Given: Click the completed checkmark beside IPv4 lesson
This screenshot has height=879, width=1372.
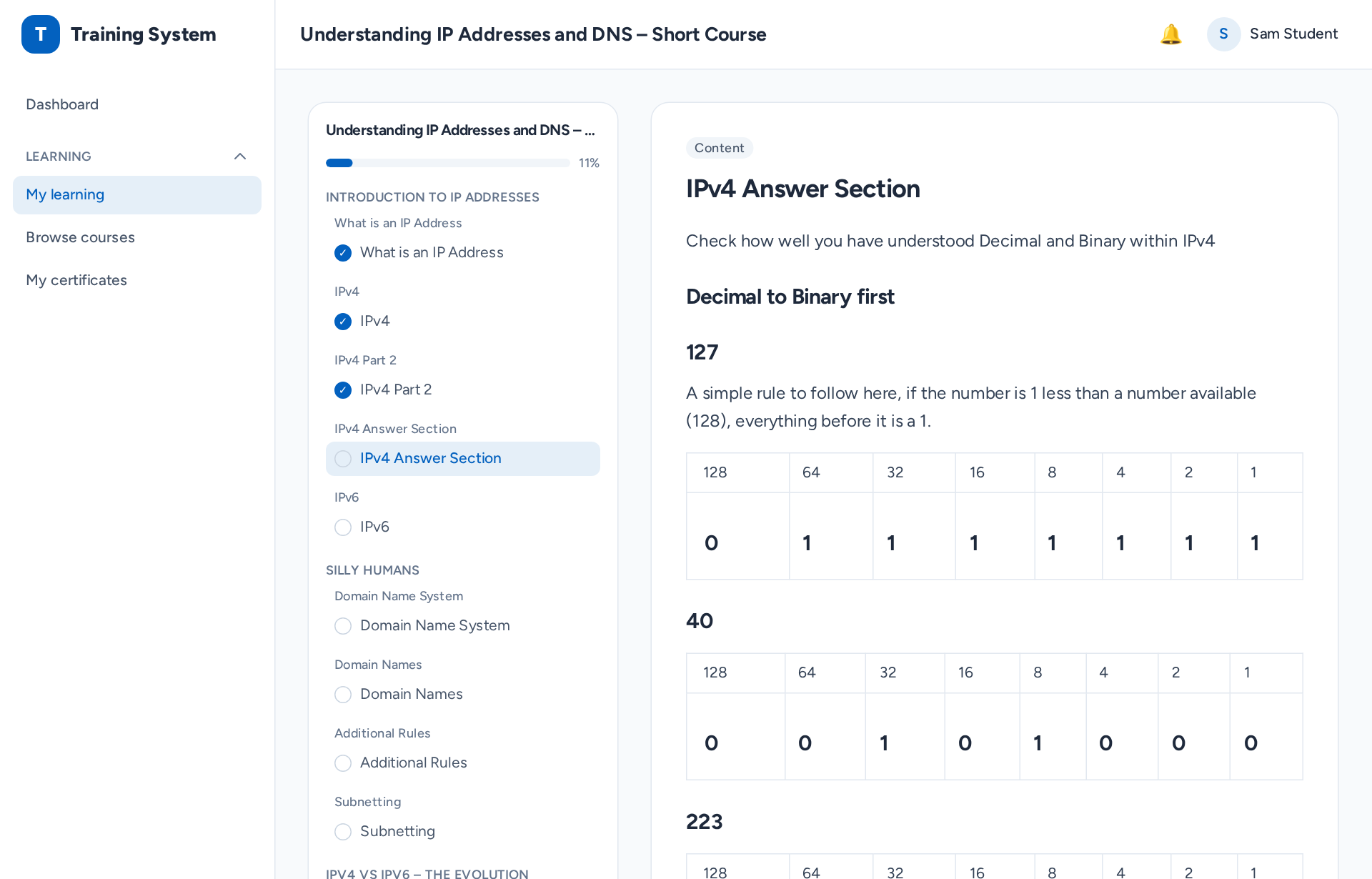Looking at the screenshot, I should pyautogui.click(x=343, y=322).
